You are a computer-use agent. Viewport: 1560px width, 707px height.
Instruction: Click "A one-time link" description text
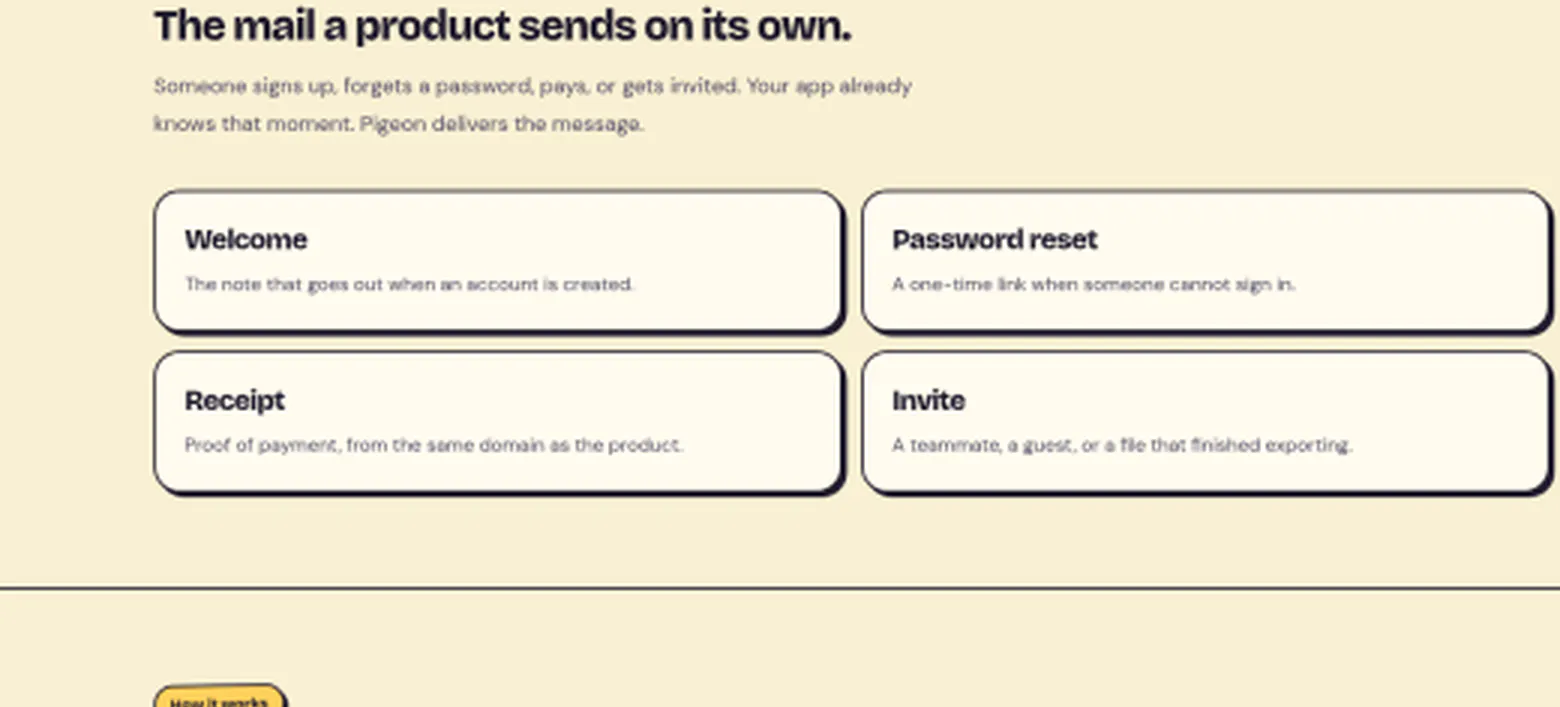click(1093, 284)
